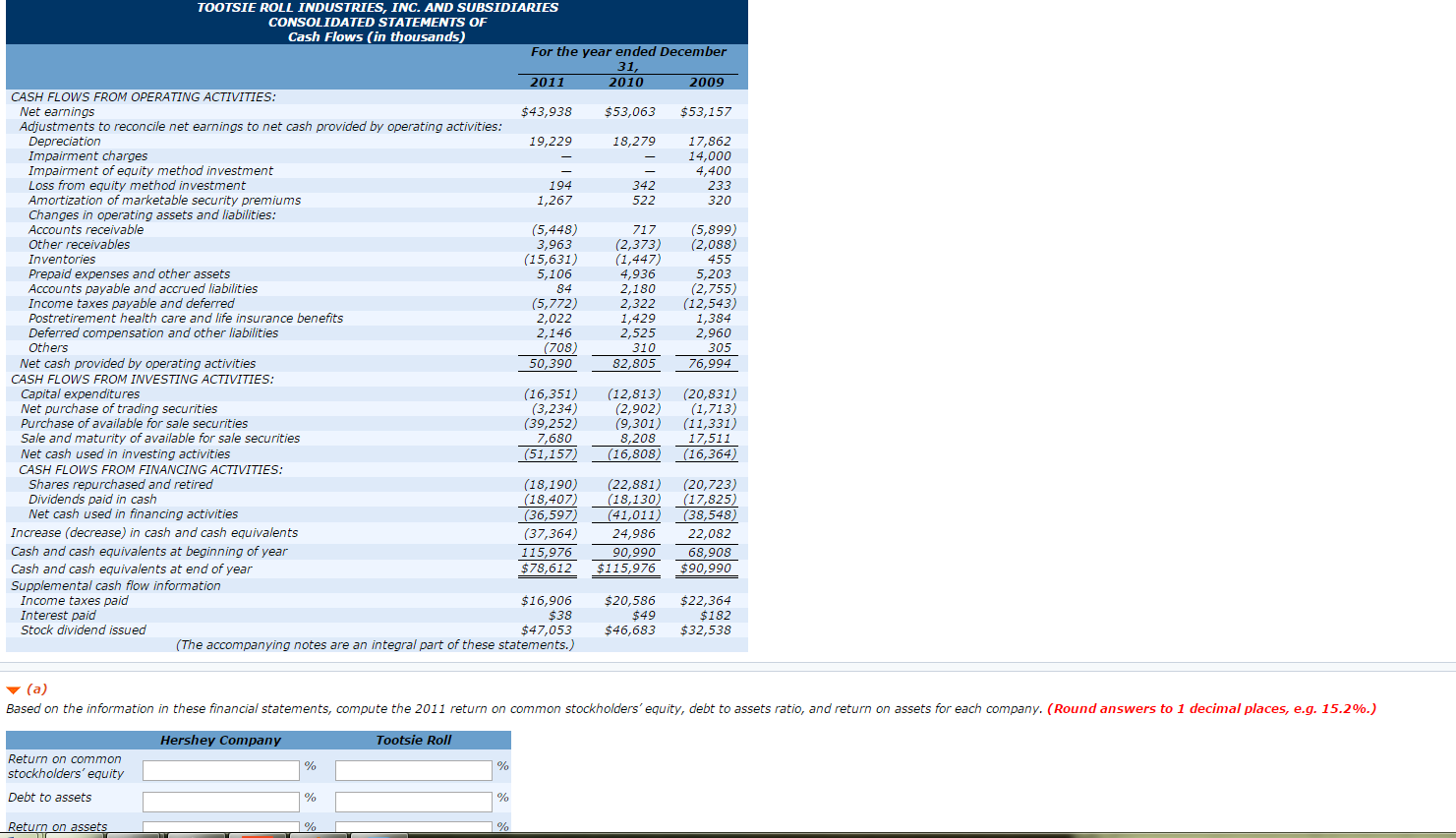Screen dimensions: 1456x838
Task: Click the 'TOOTSIE ROLL INDUSTRIES, INC. AND SUBSIDIARIES' title
Action: pos(378,7)
